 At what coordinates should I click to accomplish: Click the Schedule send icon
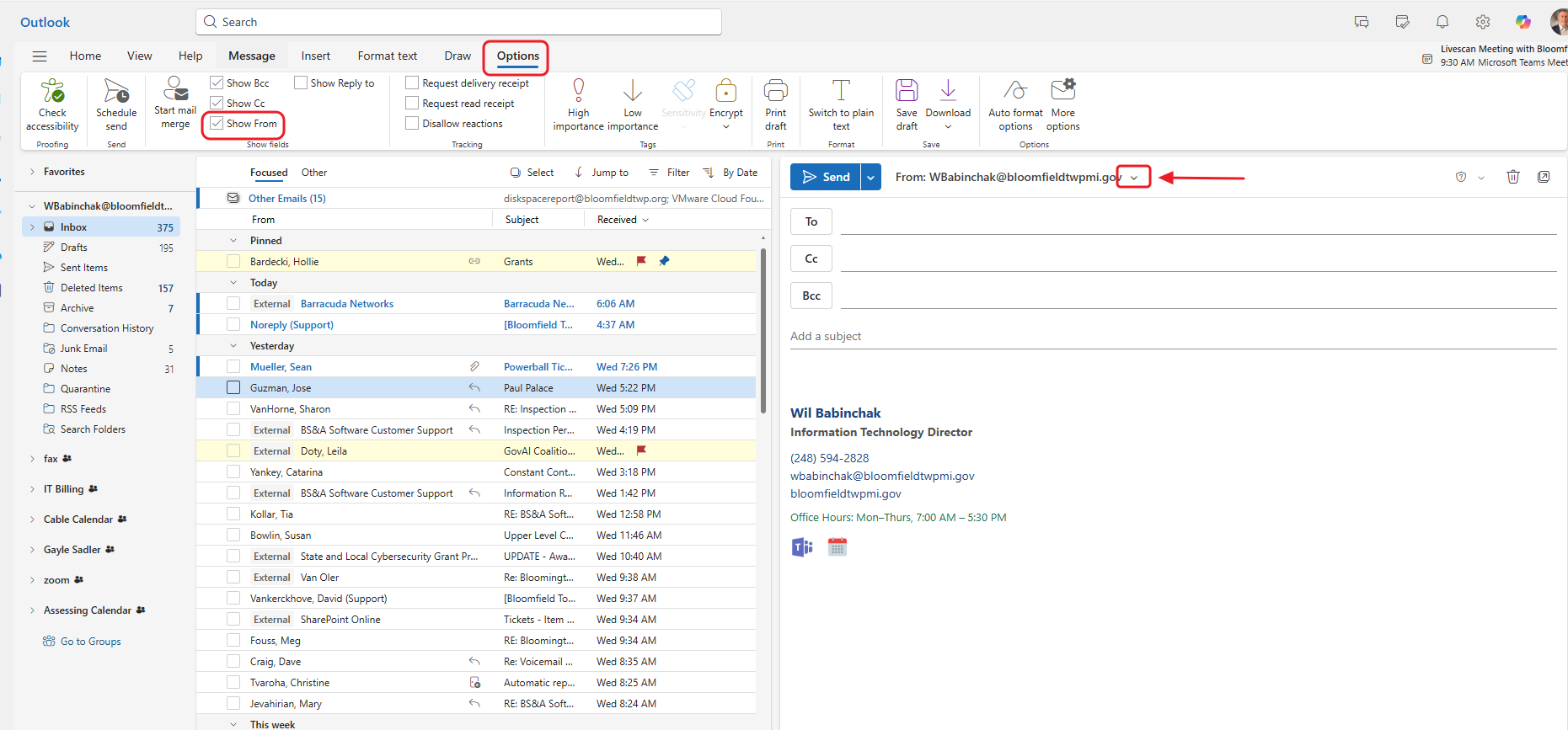116,91
